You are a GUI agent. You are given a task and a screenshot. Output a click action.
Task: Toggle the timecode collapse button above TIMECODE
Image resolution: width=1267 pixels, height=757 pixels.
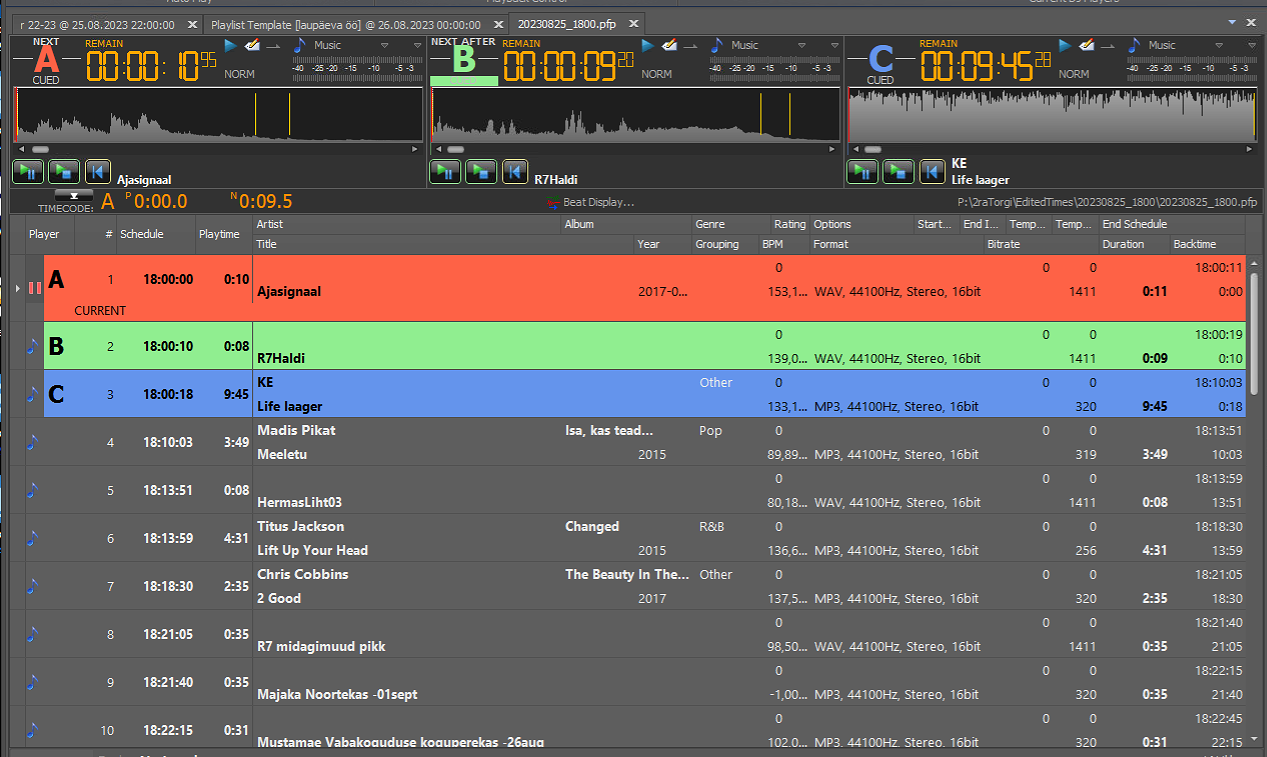73,195
